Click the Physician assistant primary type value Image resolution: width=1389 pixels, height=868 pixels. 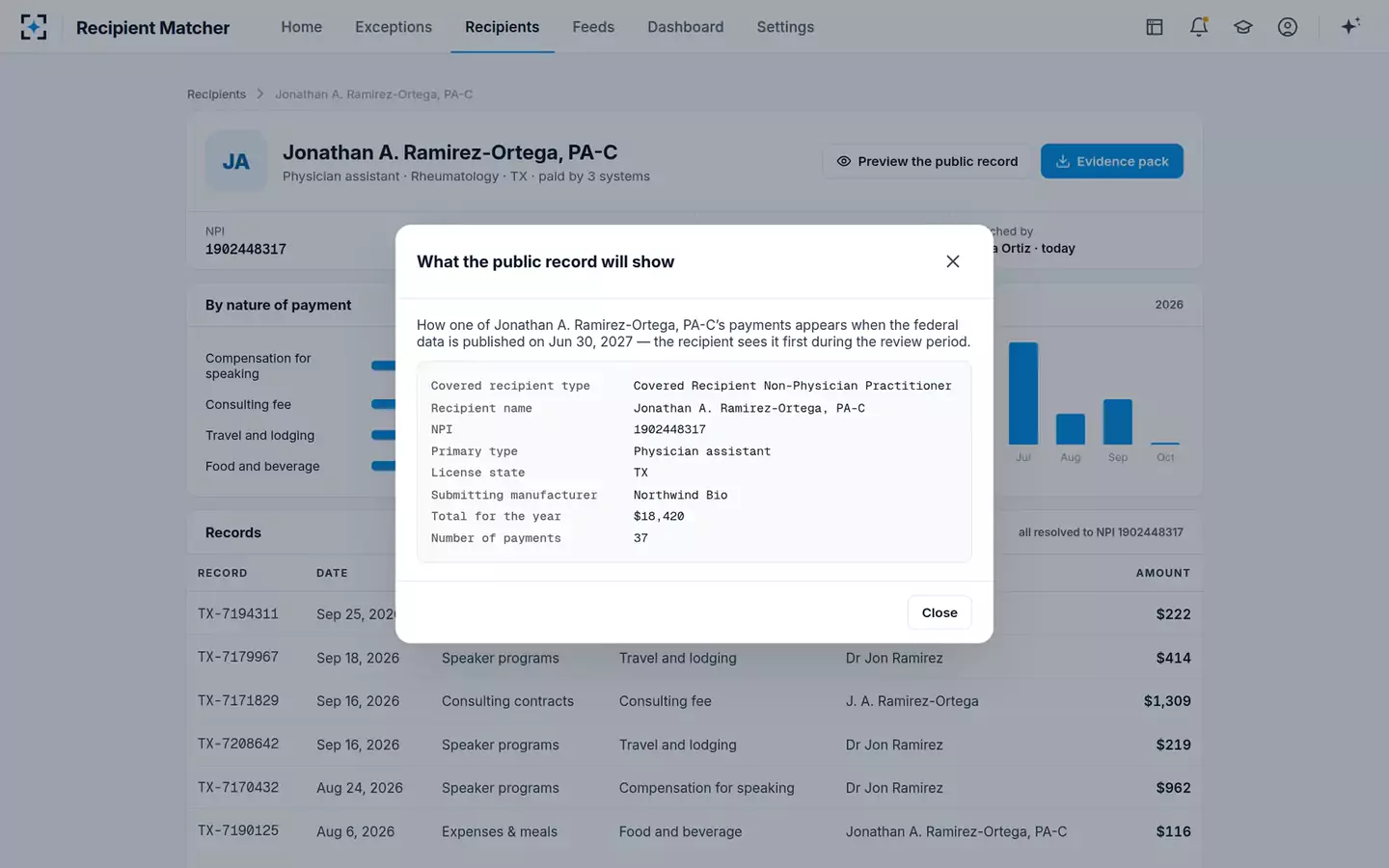702,451
